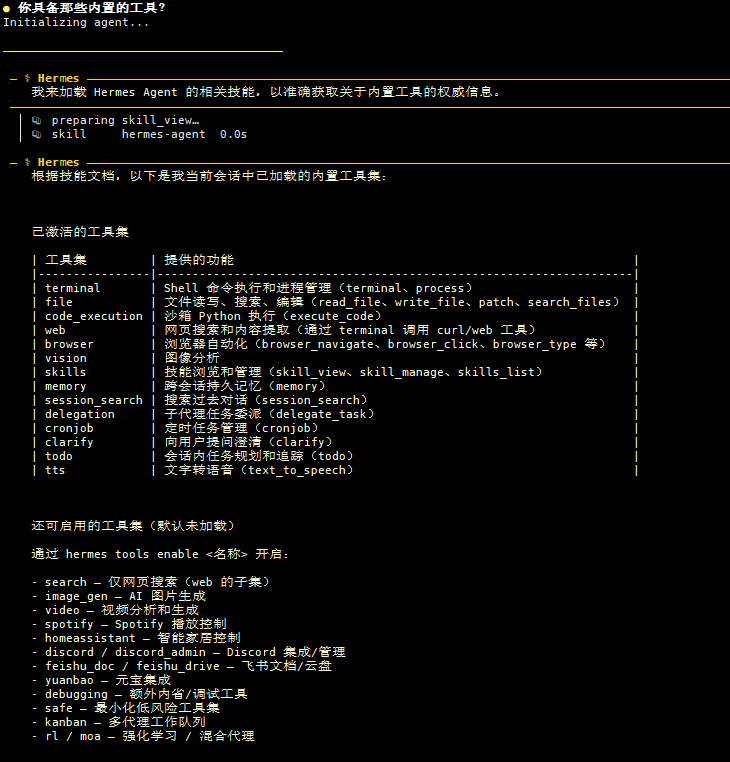Screen dimensions: 730x762
Task: Click description '定时任务管理 (cronjob)'
Action: tap(241, 428)
